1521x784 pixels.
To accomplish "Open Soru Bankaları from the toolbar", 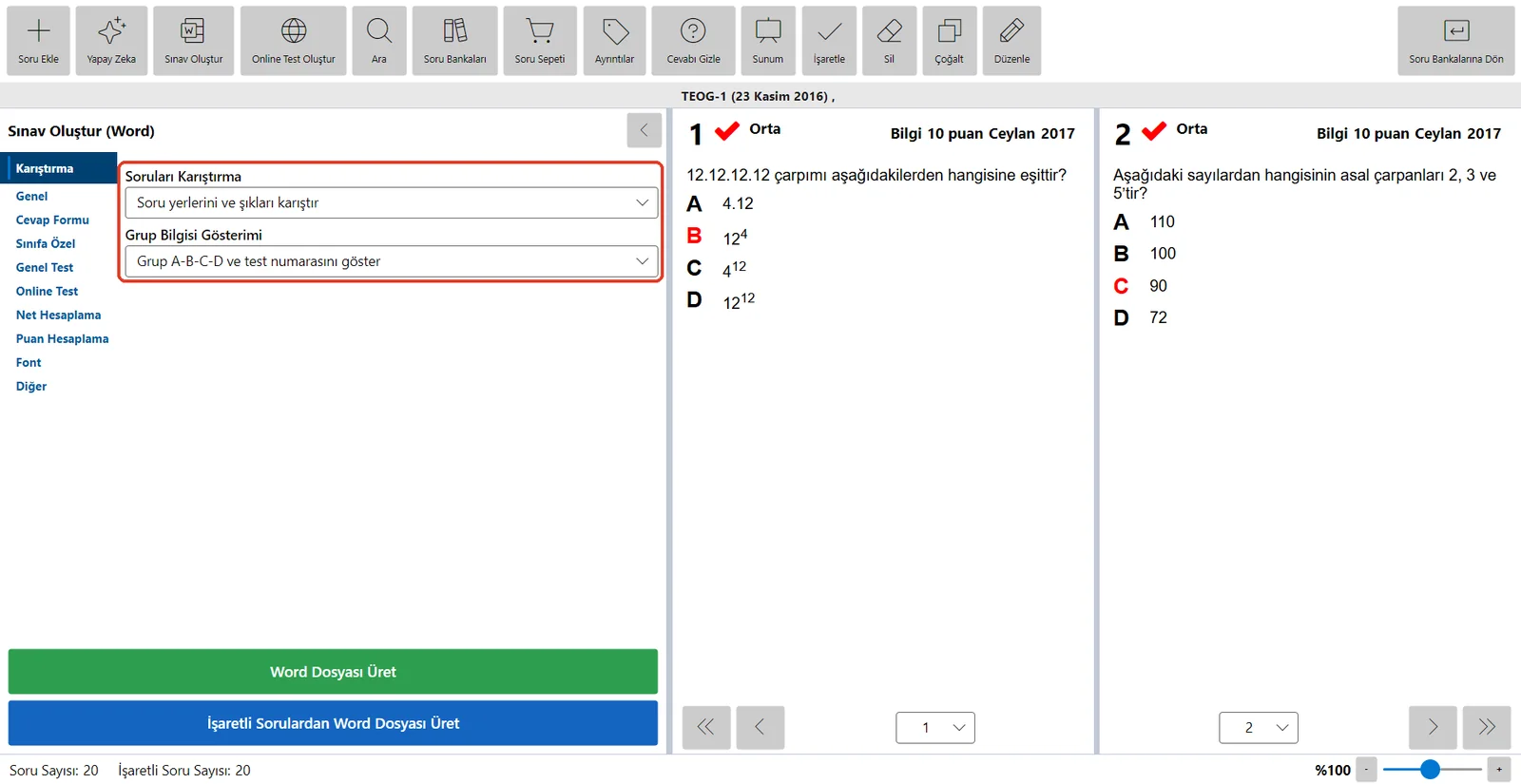I will click(454, 41).
